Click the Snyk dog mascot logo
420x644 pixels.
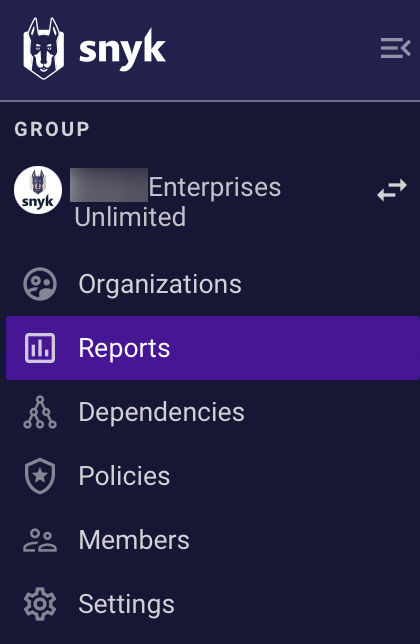tap(44, 48)
